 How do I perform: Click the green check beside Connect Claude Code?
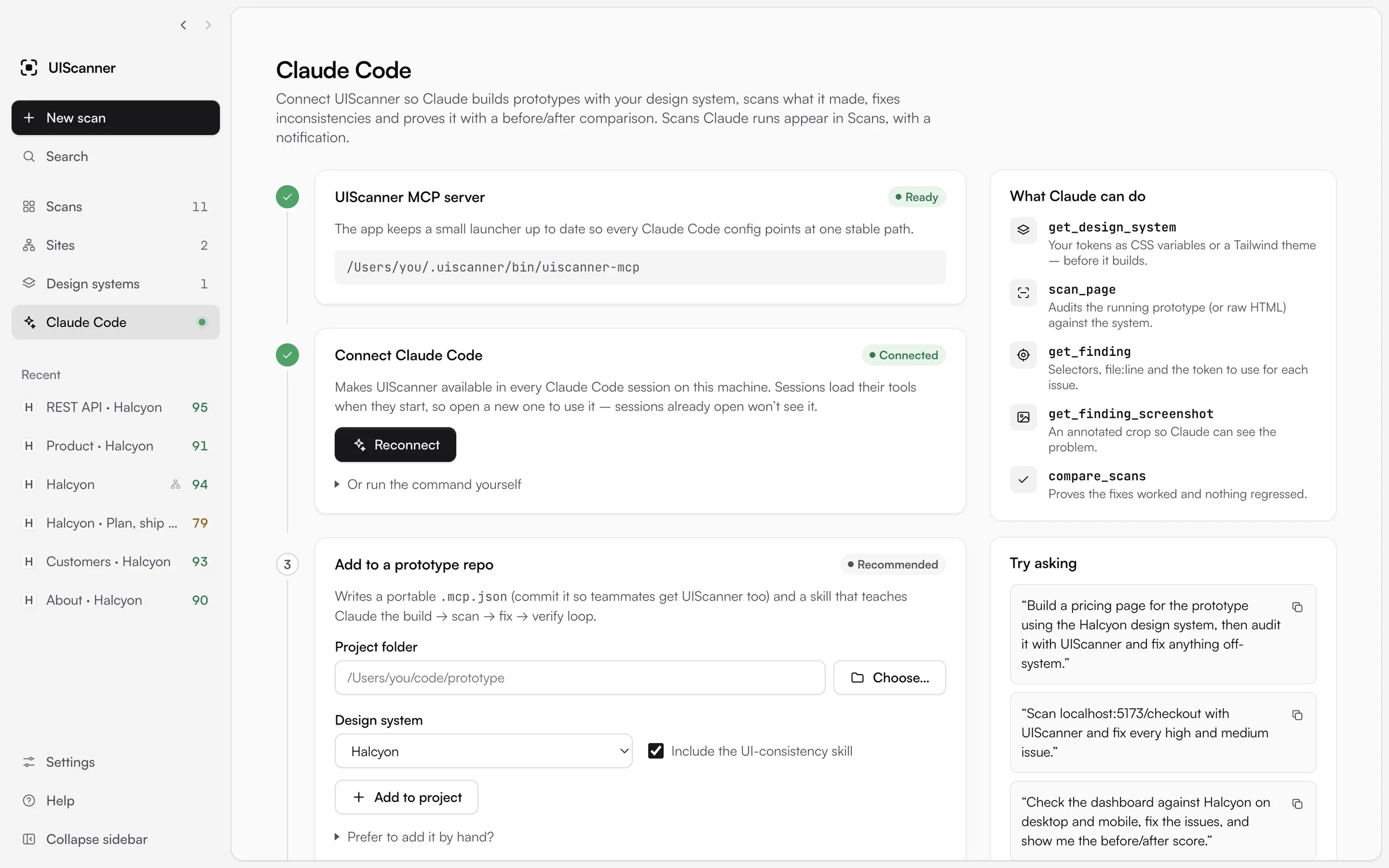[x=287, y=355]
